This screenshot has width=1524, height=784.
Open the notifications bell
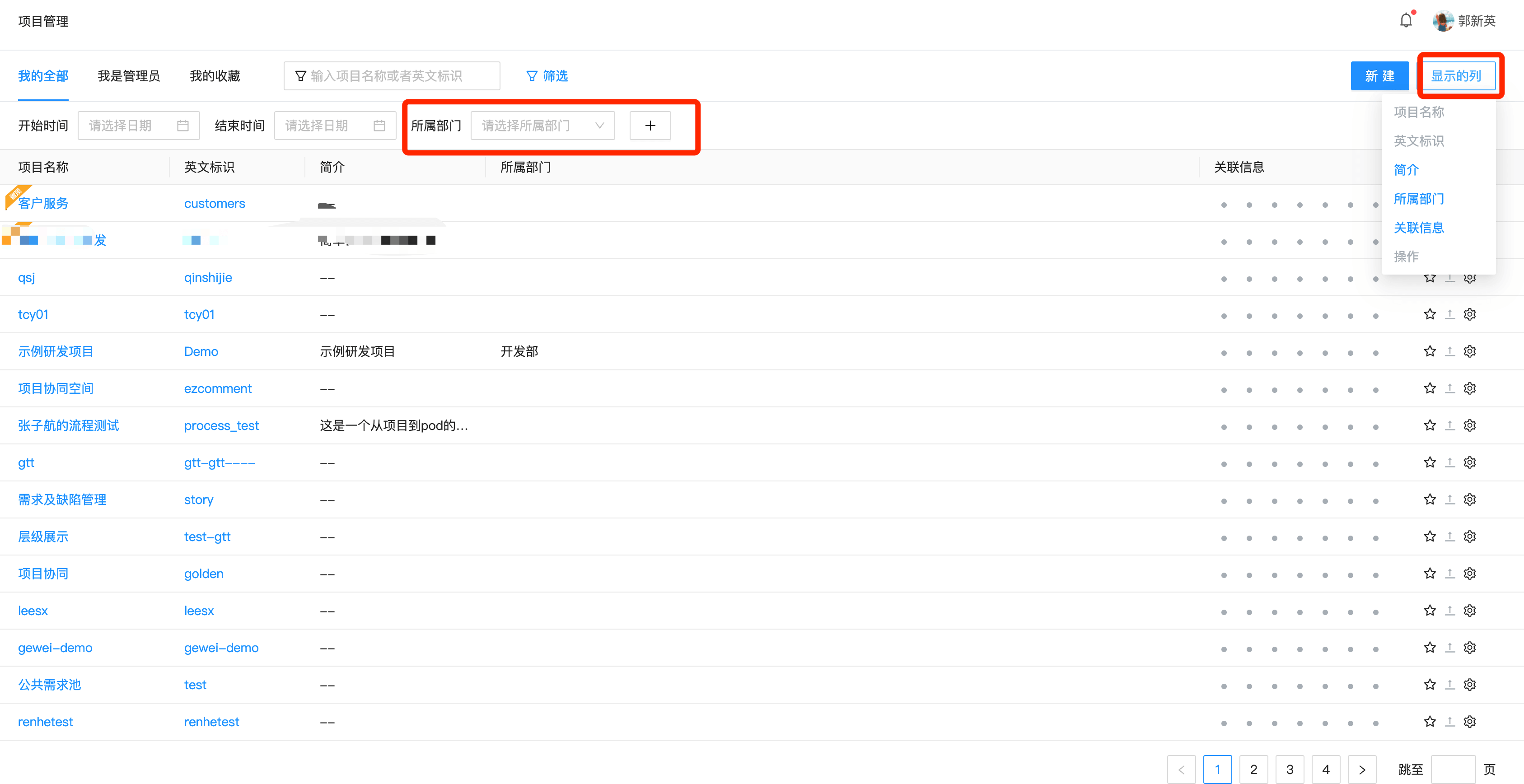click(1406, 21)
